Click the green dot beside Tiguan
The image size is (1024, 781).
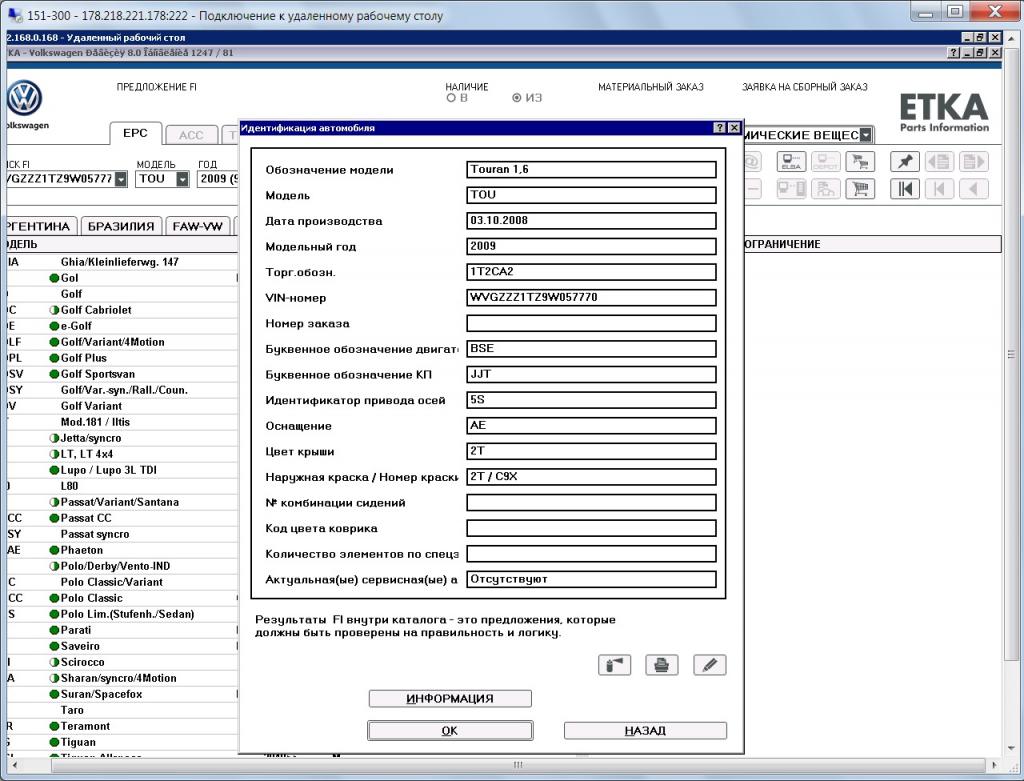click(x=54, y=742)
